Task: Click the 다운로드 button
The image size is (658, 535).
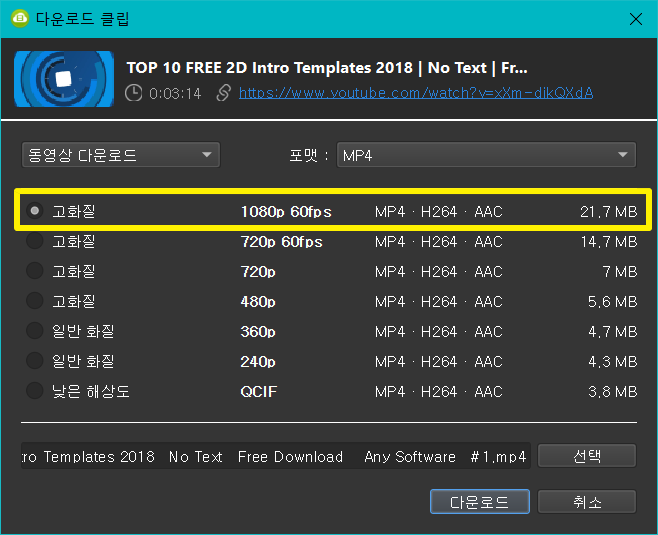Action: point(480,501)
